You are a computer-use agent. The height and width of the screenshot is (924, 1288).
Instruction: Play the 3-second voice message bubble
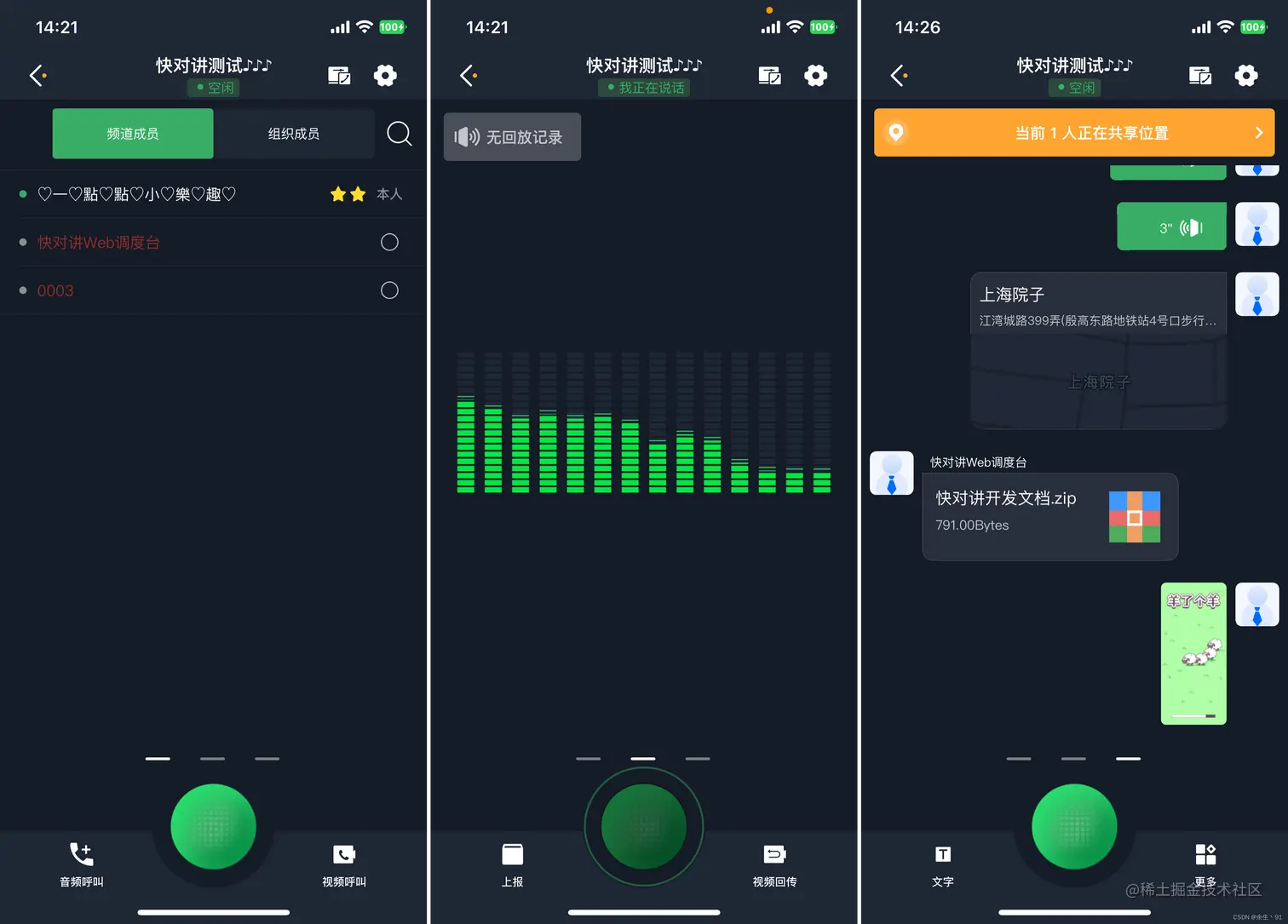pyautogui.click(x=1170, y=226)
